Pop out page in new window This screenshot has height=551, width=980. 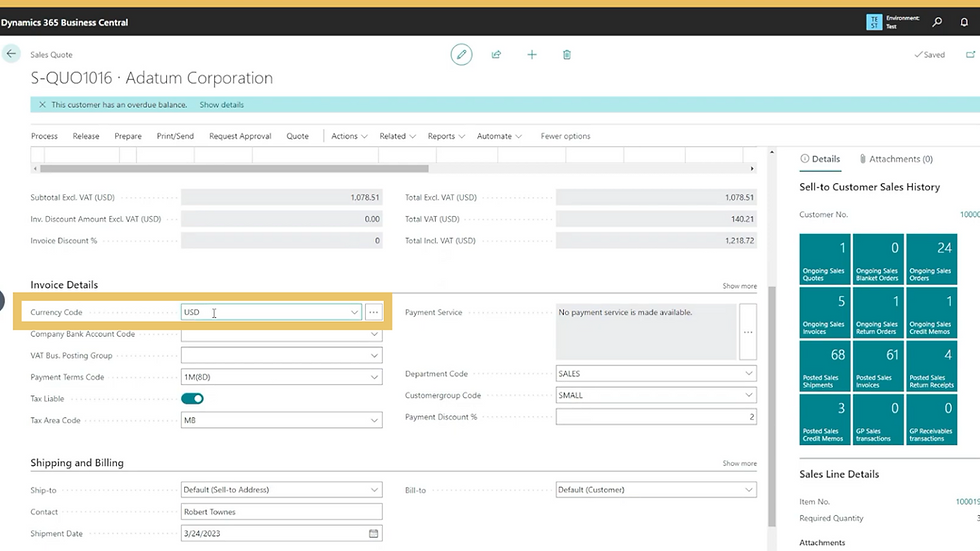coord(971,54)
